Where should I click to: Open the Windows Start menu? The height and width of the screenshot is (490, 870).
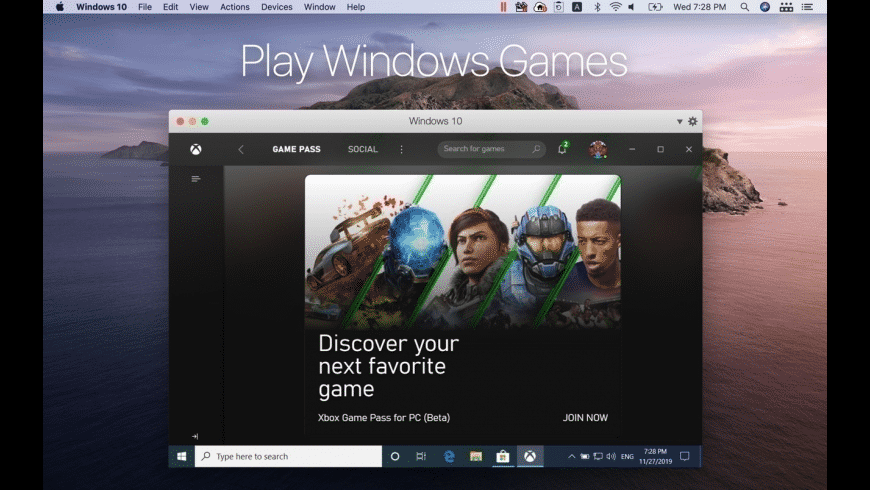coord(181,456)
